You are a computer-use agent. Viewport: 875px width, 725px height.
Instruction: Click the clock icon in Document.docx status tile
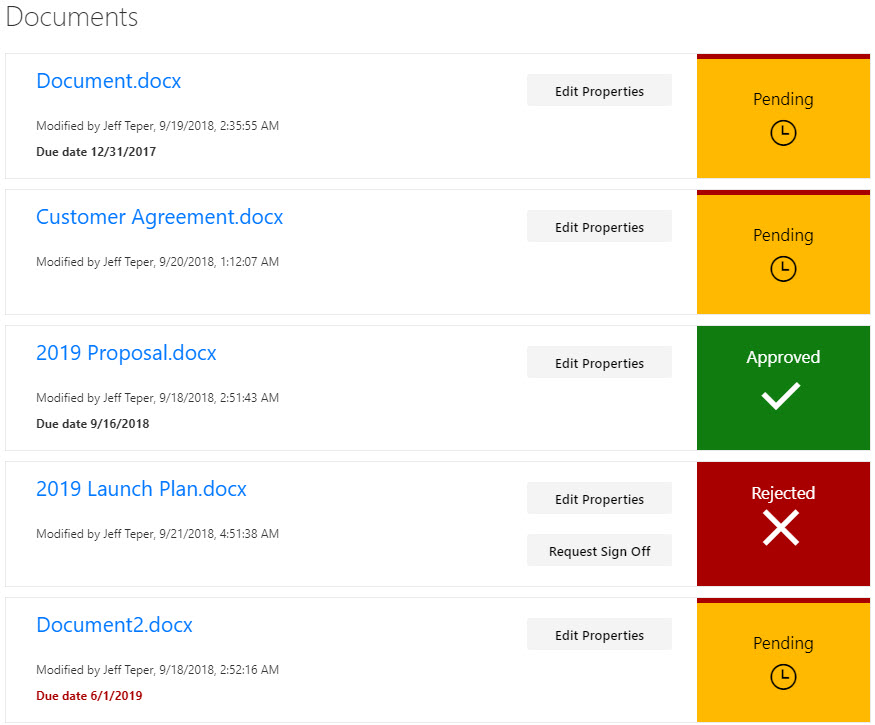[x=783, y=133]
